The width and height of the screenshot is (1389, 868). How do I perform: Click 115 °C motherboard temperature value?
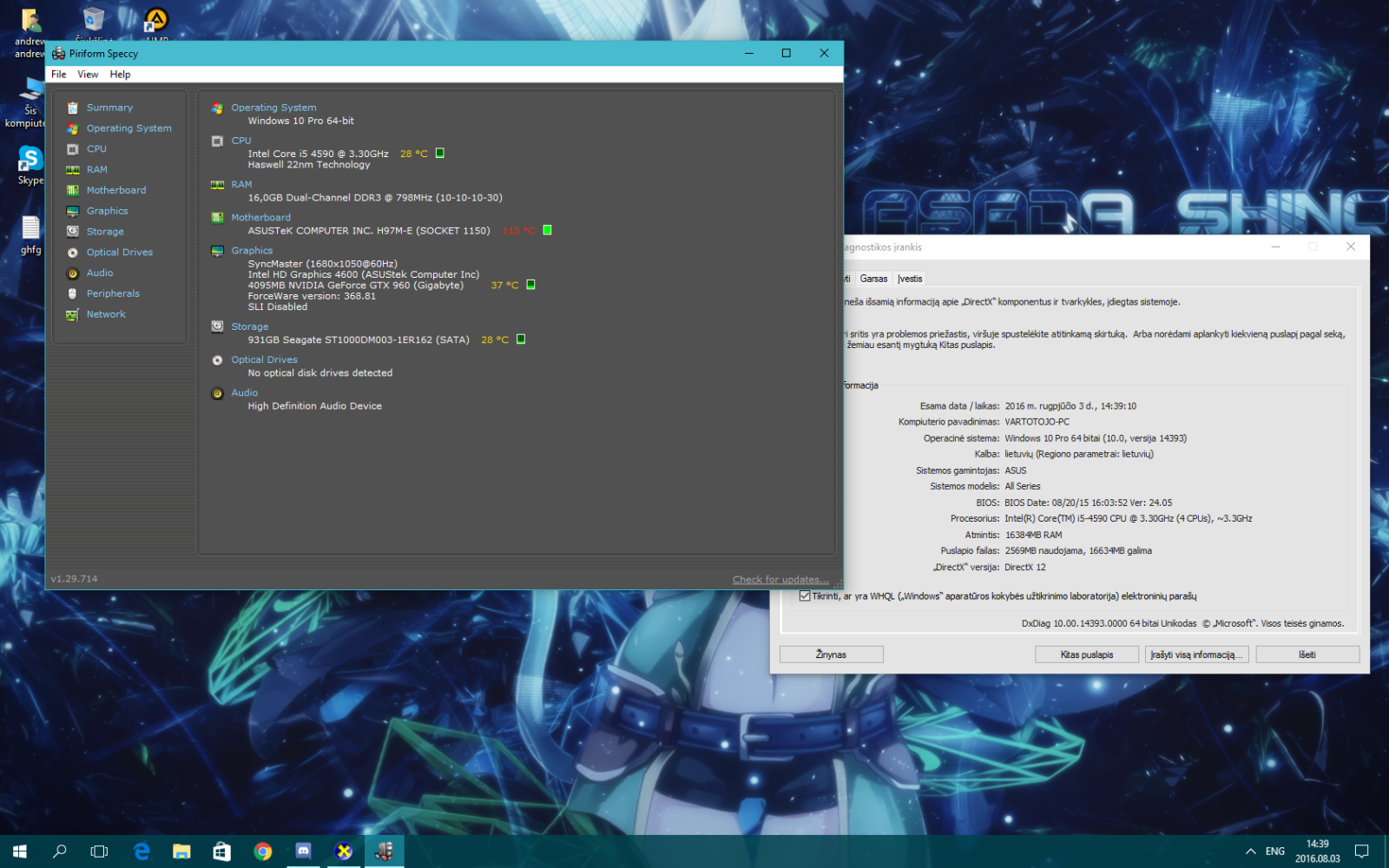coord(519,231)
